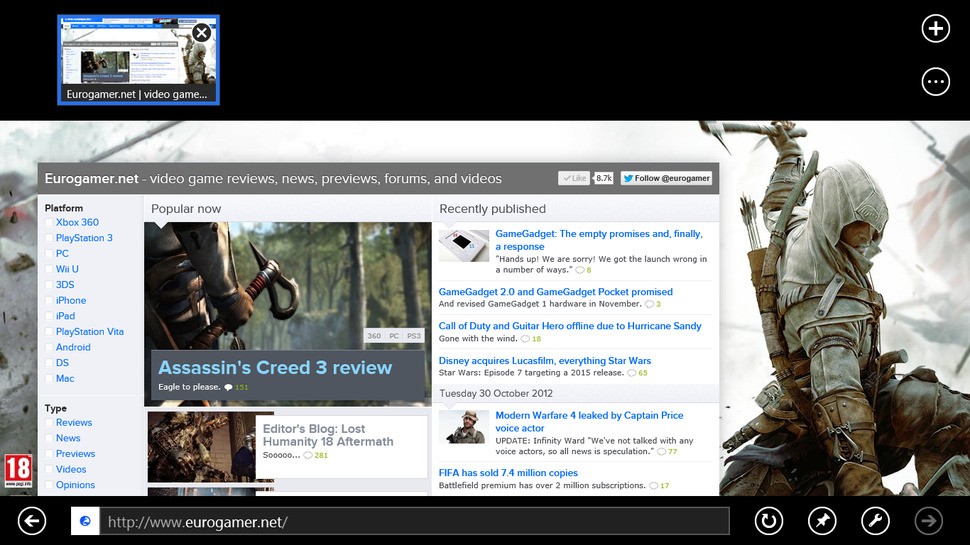Pin this site using the pin icon
The width and height of the screenshot is (970, 545).
point(823,521)
